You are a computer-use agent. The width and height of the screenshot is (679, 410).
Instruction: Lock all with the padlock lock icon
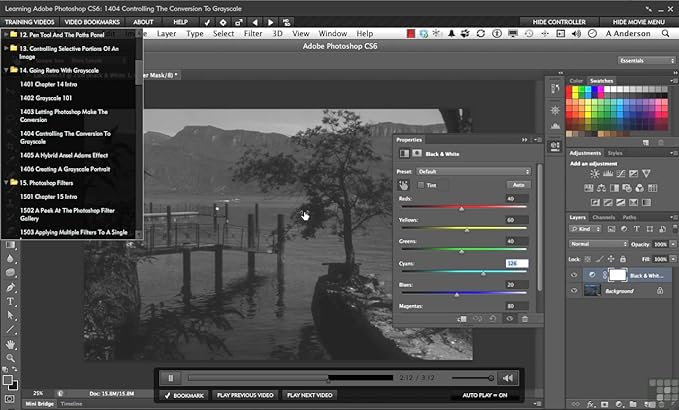pos(623,259)
